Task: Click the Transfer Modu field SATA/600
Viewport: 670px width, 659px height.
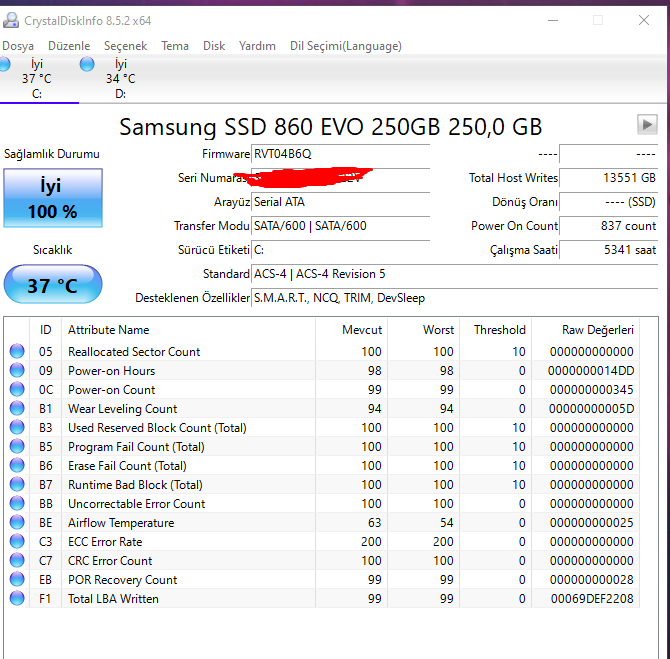Action: click(341, 226)
